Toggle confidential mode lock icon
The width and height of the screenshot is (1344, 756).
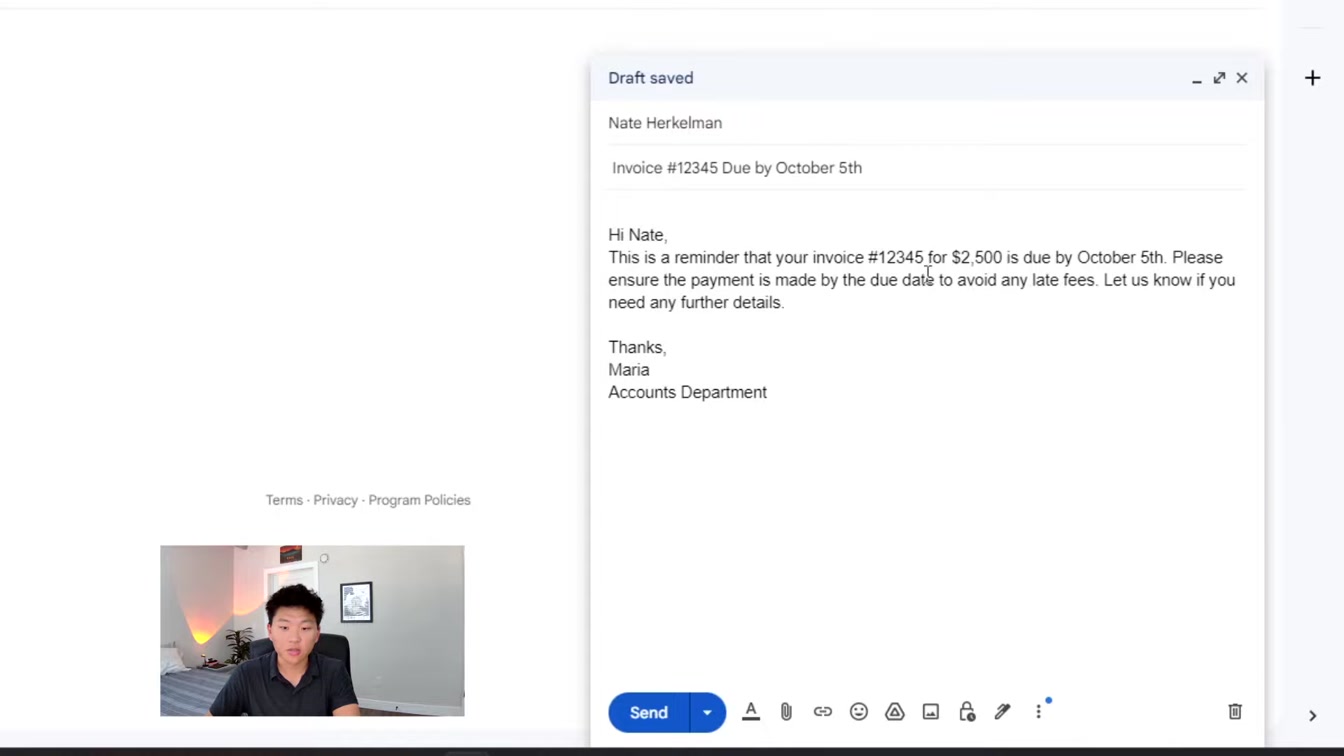(966, 712)
